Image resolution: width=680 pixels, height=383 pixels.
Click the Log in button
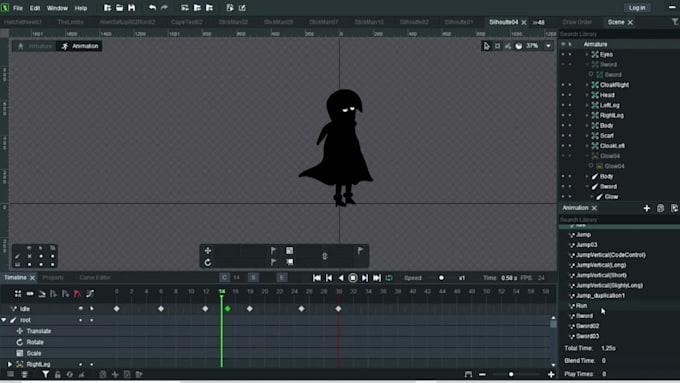point(637,8)
